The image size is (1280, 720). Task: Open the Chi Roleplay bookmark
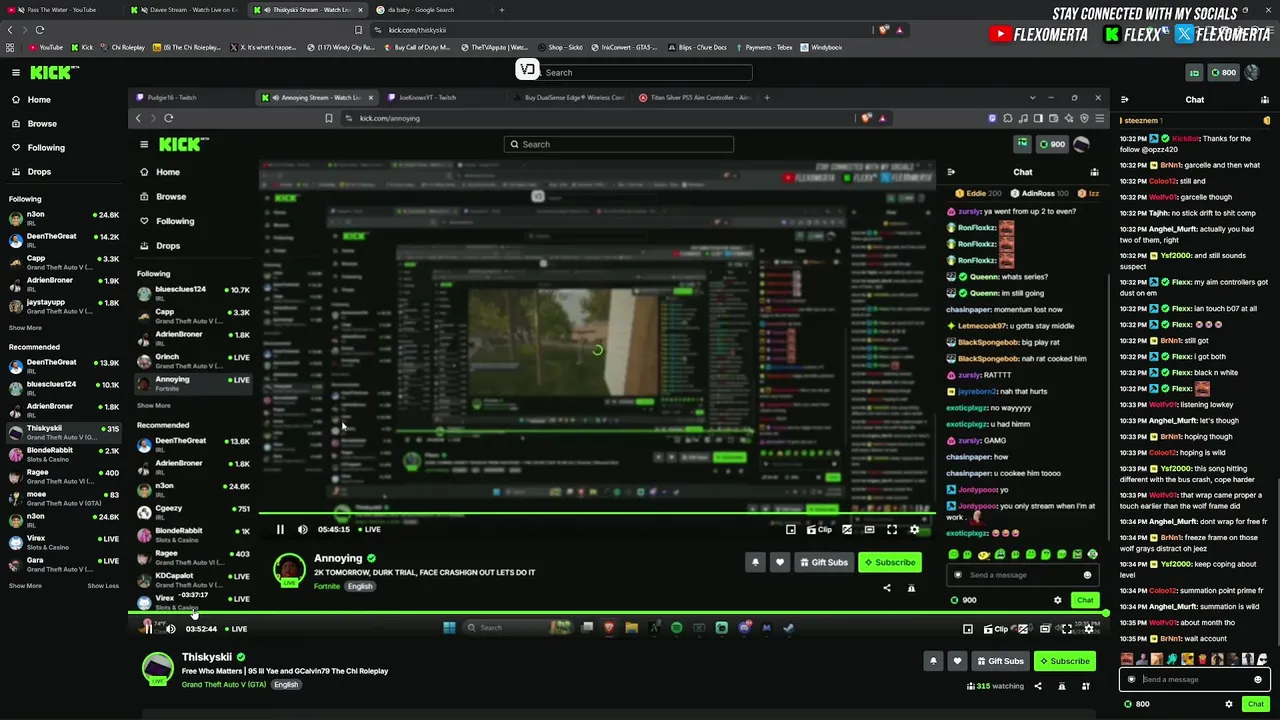[x=122, y=47]
